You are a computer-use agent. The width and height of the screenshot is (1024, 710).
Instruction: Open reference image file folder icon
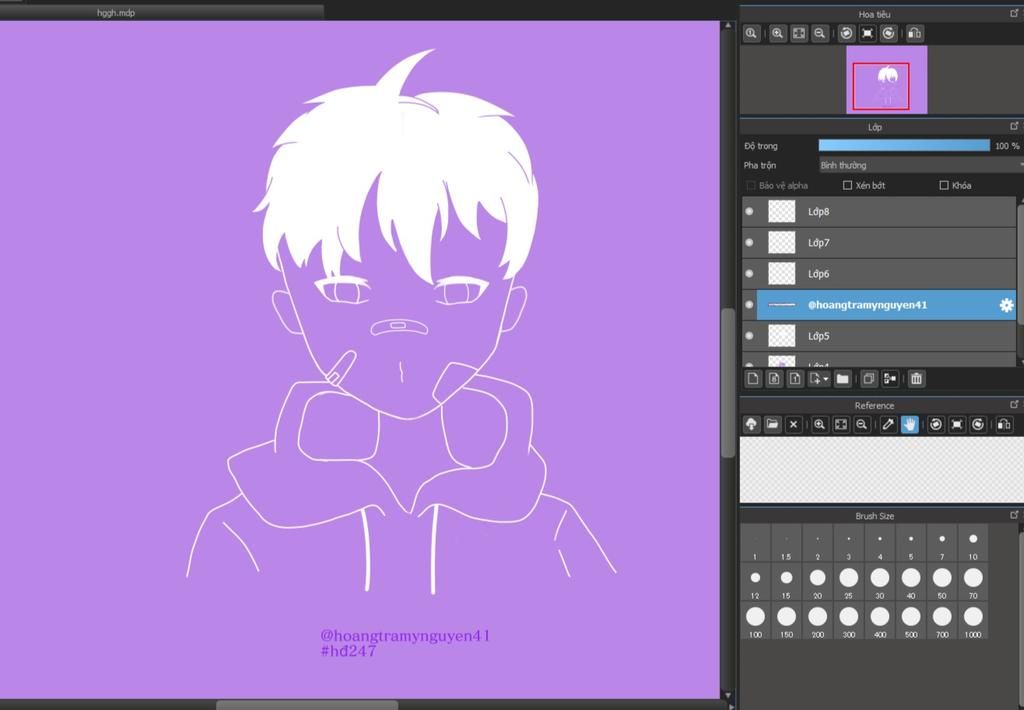coord(772,425)
